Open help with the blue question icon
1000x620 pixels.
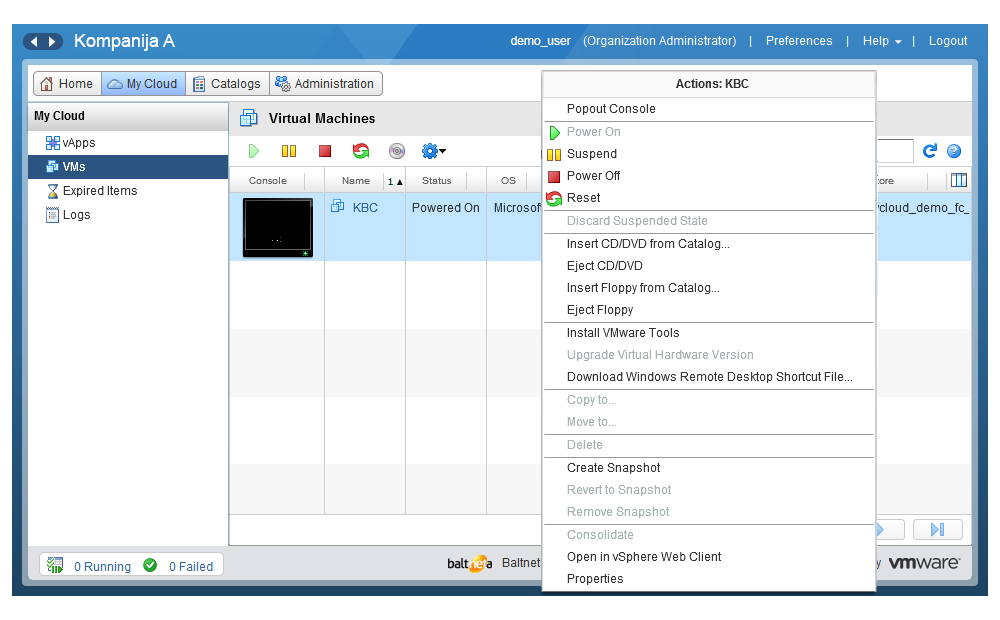[x=954, y=151]
